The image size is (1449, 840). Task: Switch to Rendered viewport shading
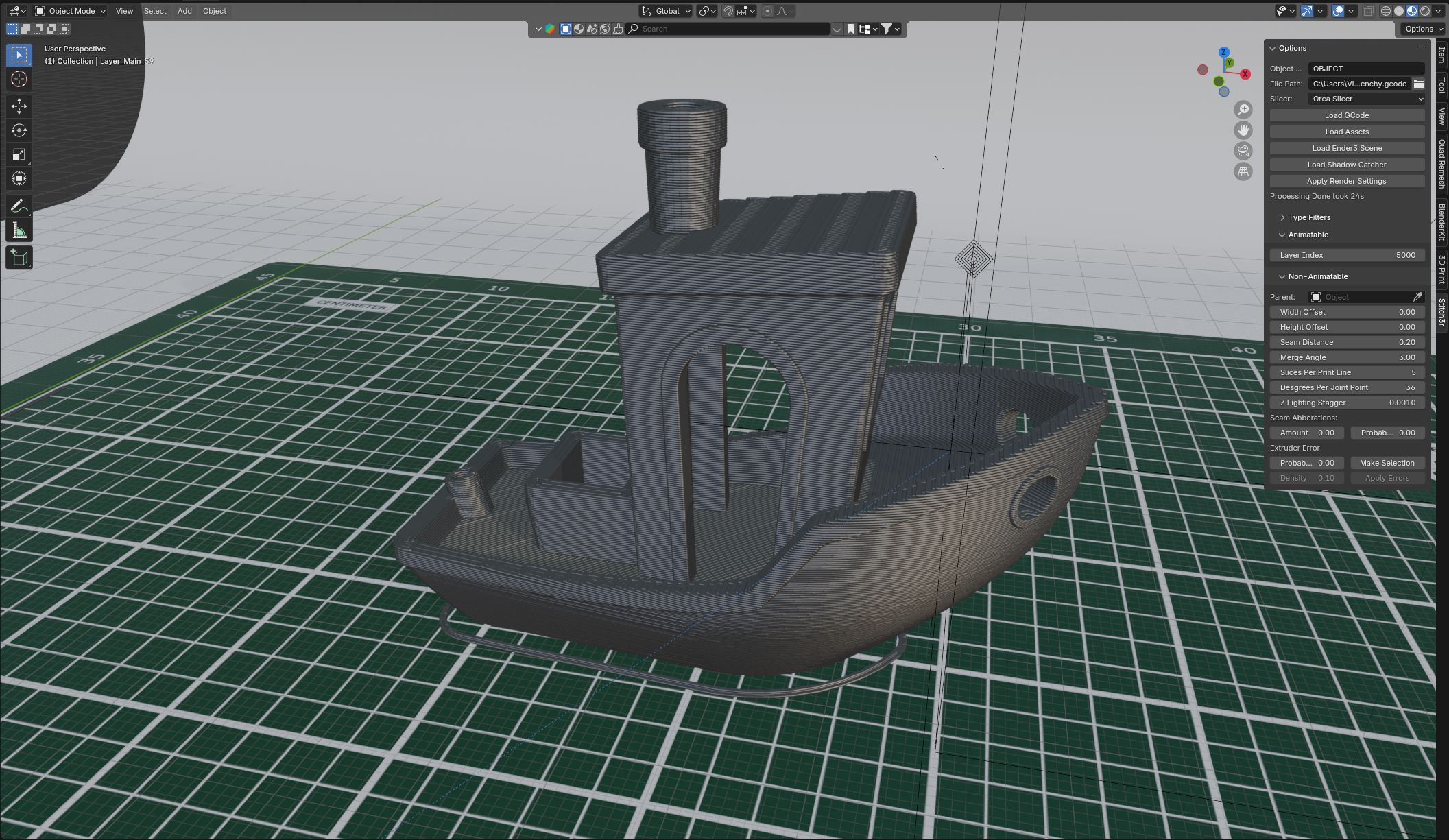(1426, 11)
